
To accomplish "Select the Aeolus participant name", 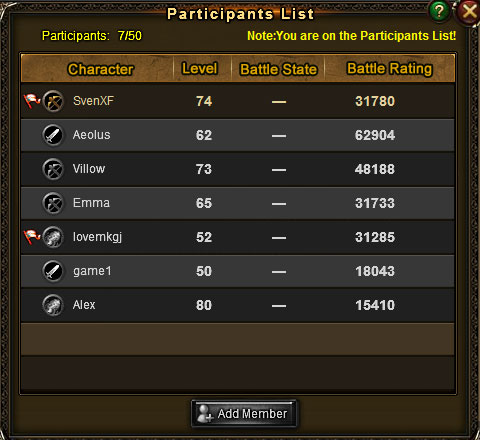I will (x=92, y=135).
